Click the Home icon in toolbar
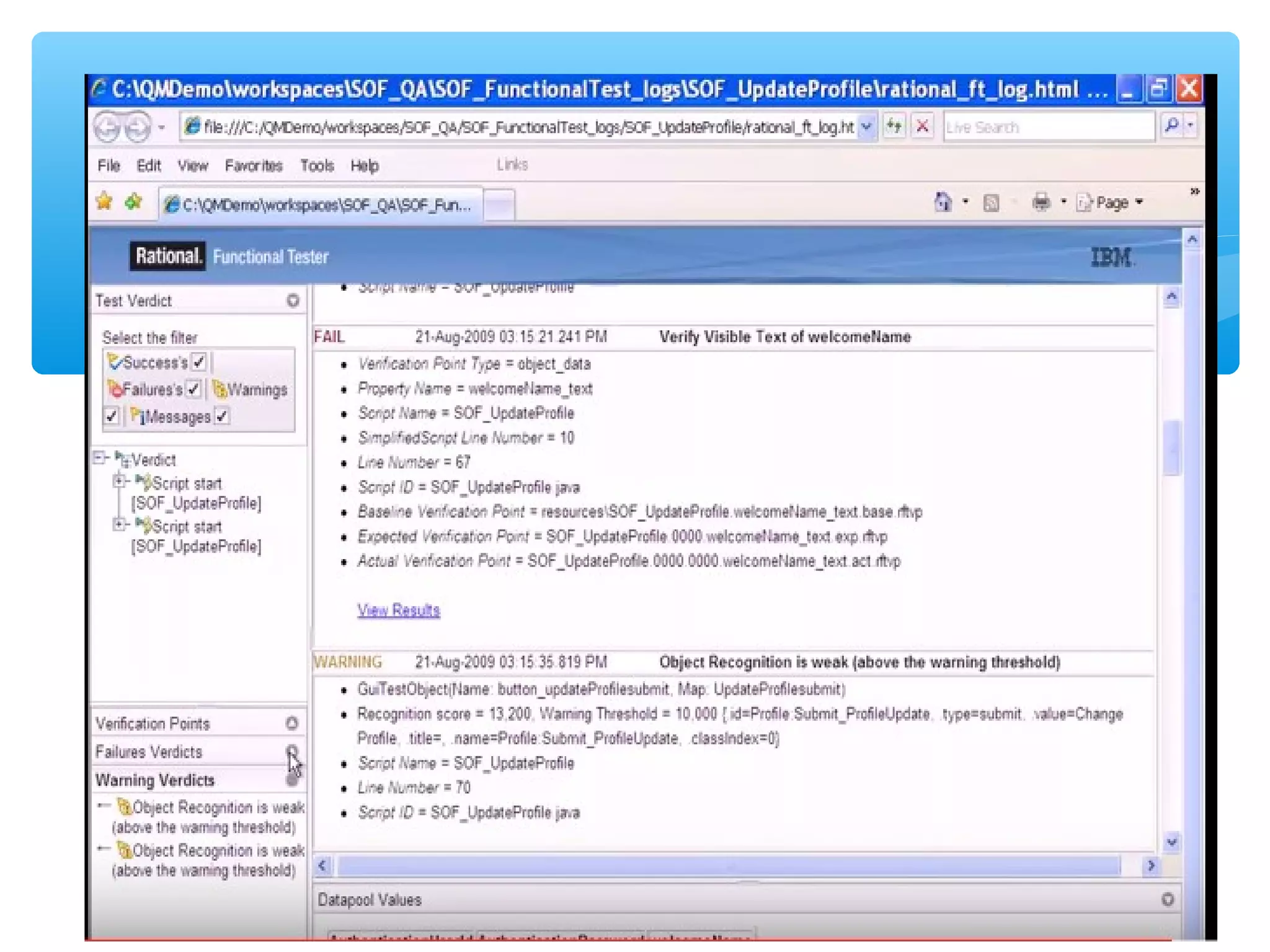This screenshot has width=1270, height=952. click(x=942, y=202)
